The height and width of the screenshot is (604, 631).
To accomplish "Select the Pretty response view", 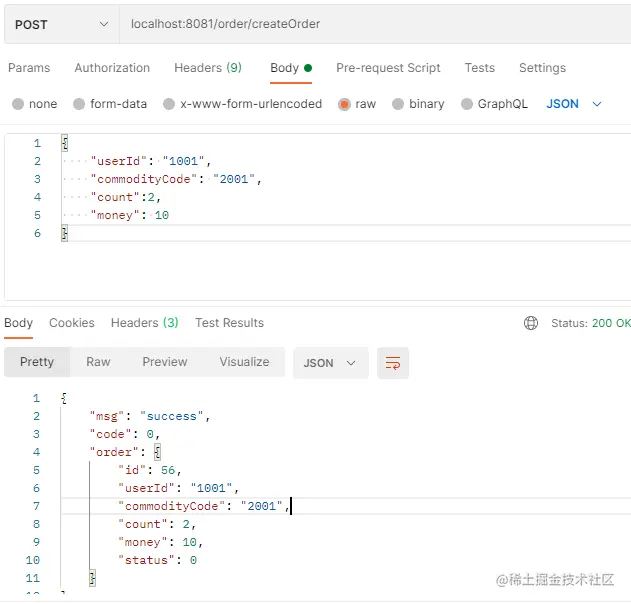I will tap(37, 362).
